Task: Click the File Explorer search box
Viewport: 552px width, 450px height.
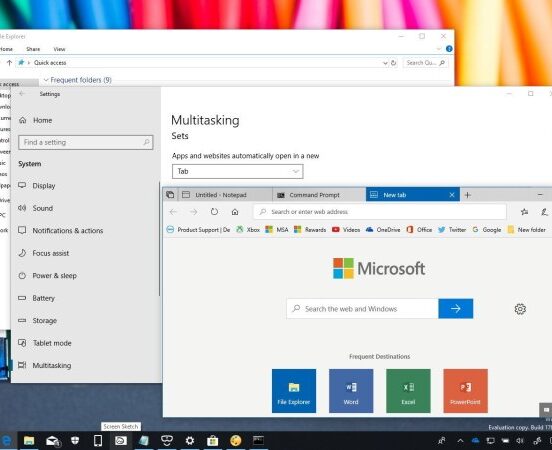Action: point(425,63)
